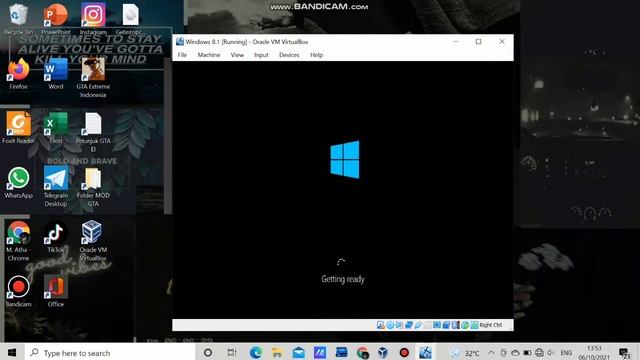Open the notification center icon
The height and width of the screenshot is (360, 640).
pos(624,353)
